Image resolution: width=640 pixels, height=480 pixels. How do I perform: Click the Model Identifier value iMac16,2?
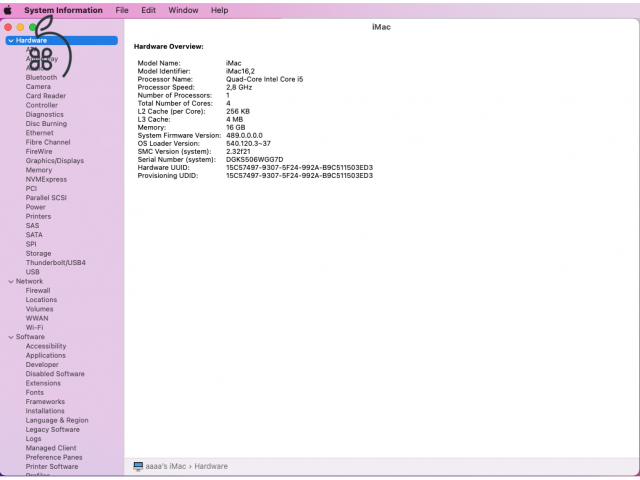(x=240, y=71)
